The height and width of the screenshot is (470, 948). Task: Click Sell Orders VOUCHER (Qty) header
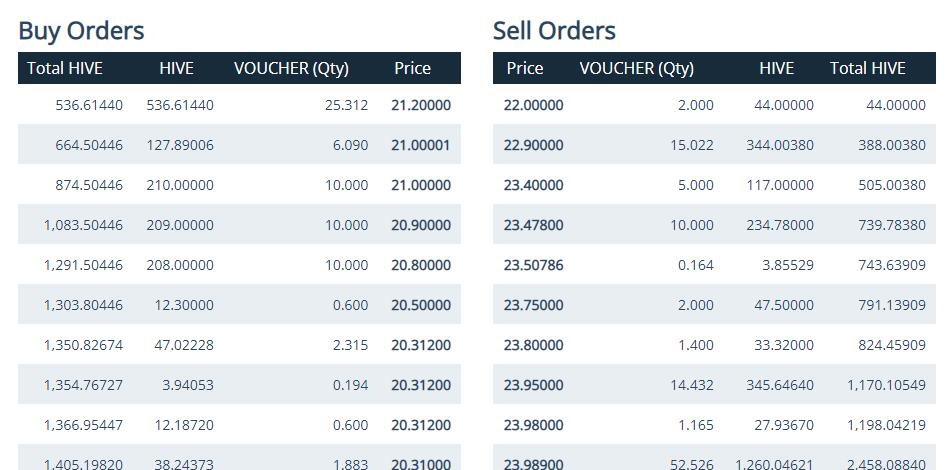pos(636,68)
